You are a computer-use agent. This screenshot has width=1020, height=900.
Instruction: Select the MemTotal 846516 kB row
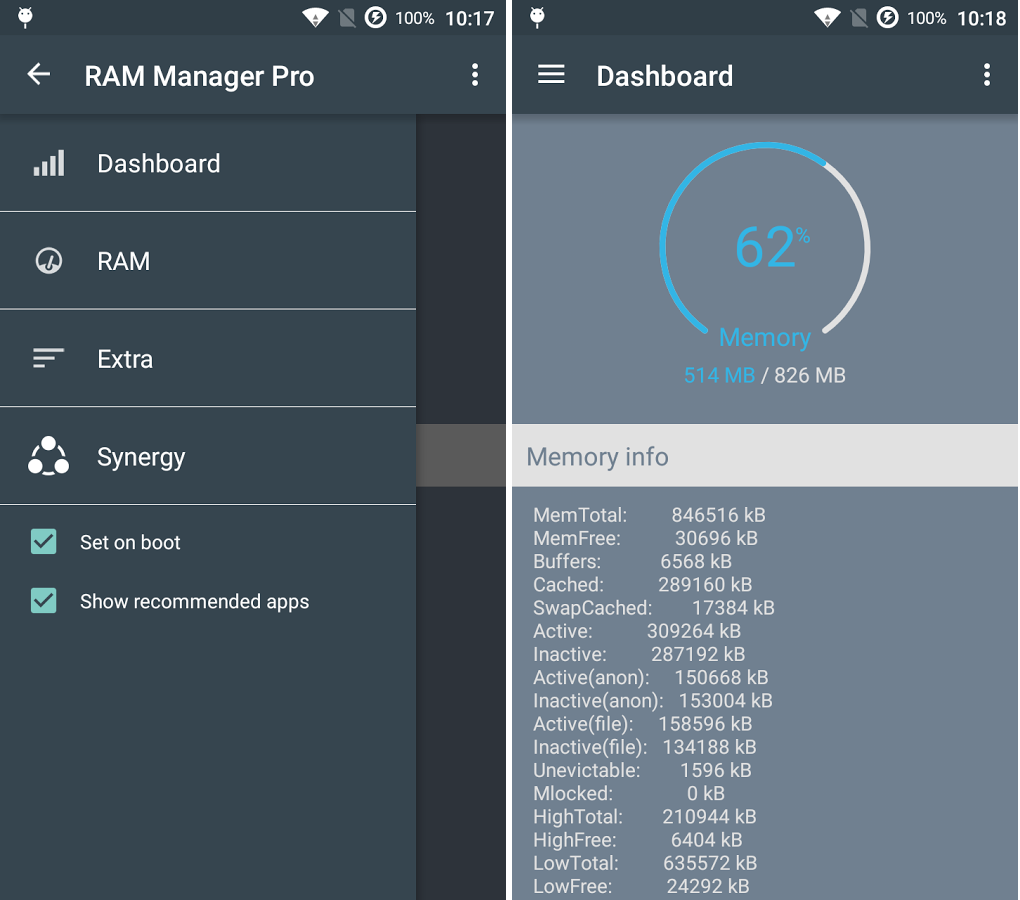[x=649, y=515]
